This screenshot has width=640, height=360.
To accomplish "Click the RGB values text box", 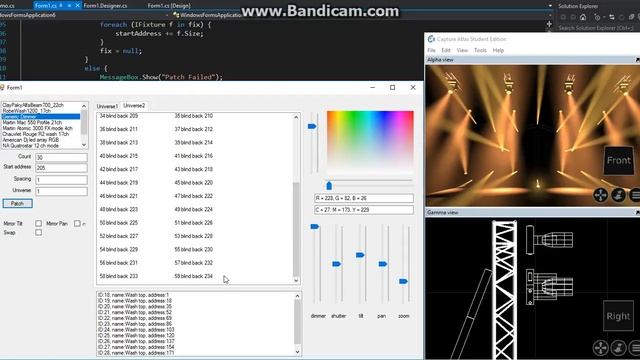I will (x=364, y=198).
